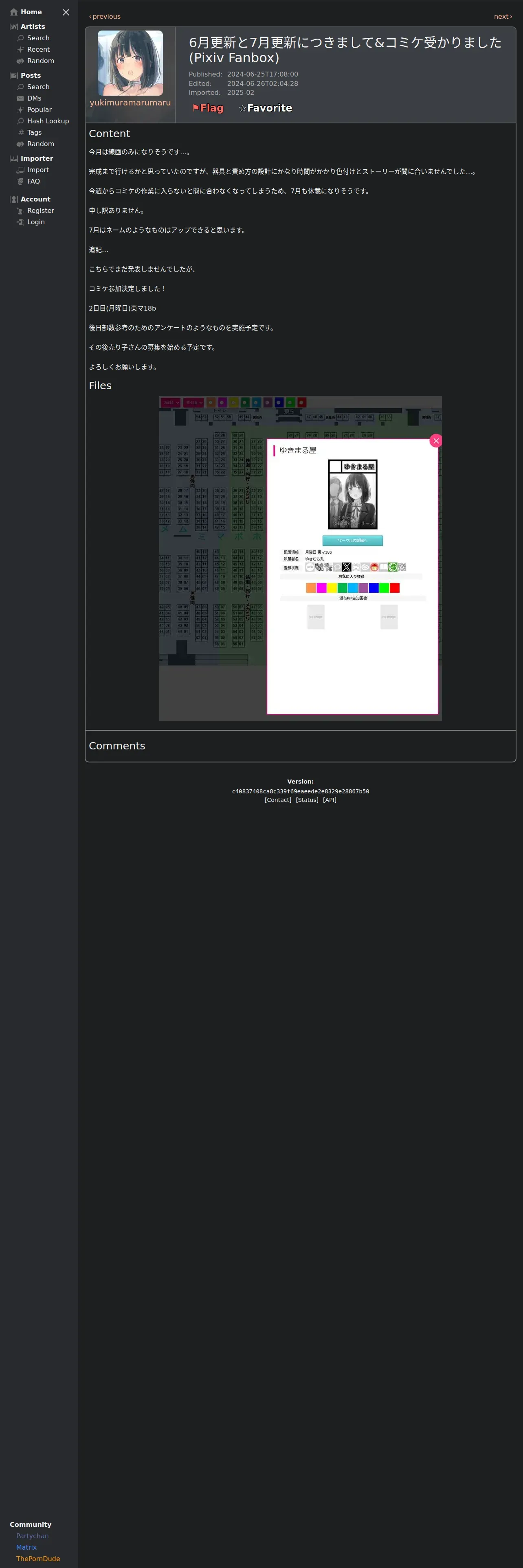Click sparkle icon beside Artists Recent
This screenshot has height=1568, width=523.
pyautogui.click(x=20, y=49)
